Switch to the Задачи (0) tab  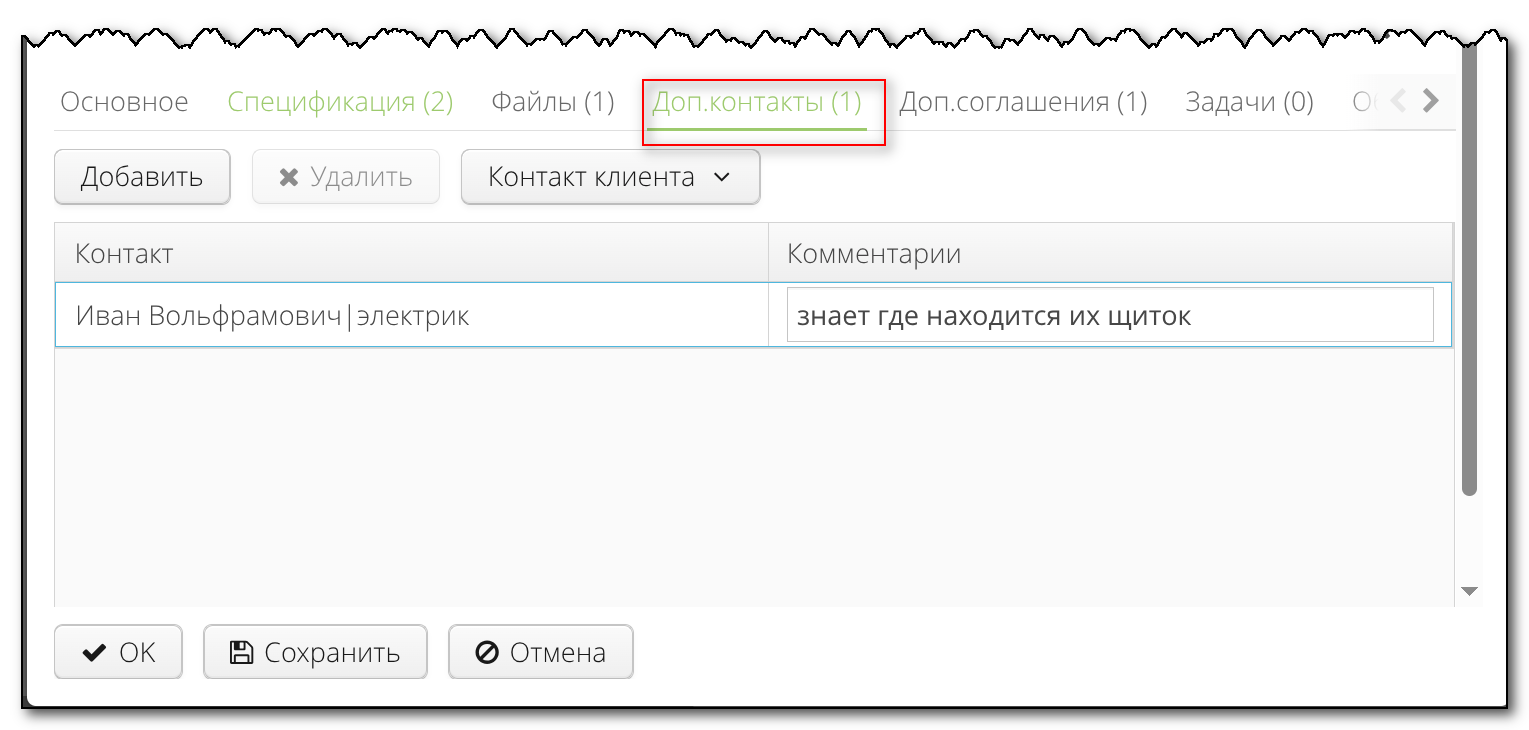pyautogui.click(x=1248, y=100)
